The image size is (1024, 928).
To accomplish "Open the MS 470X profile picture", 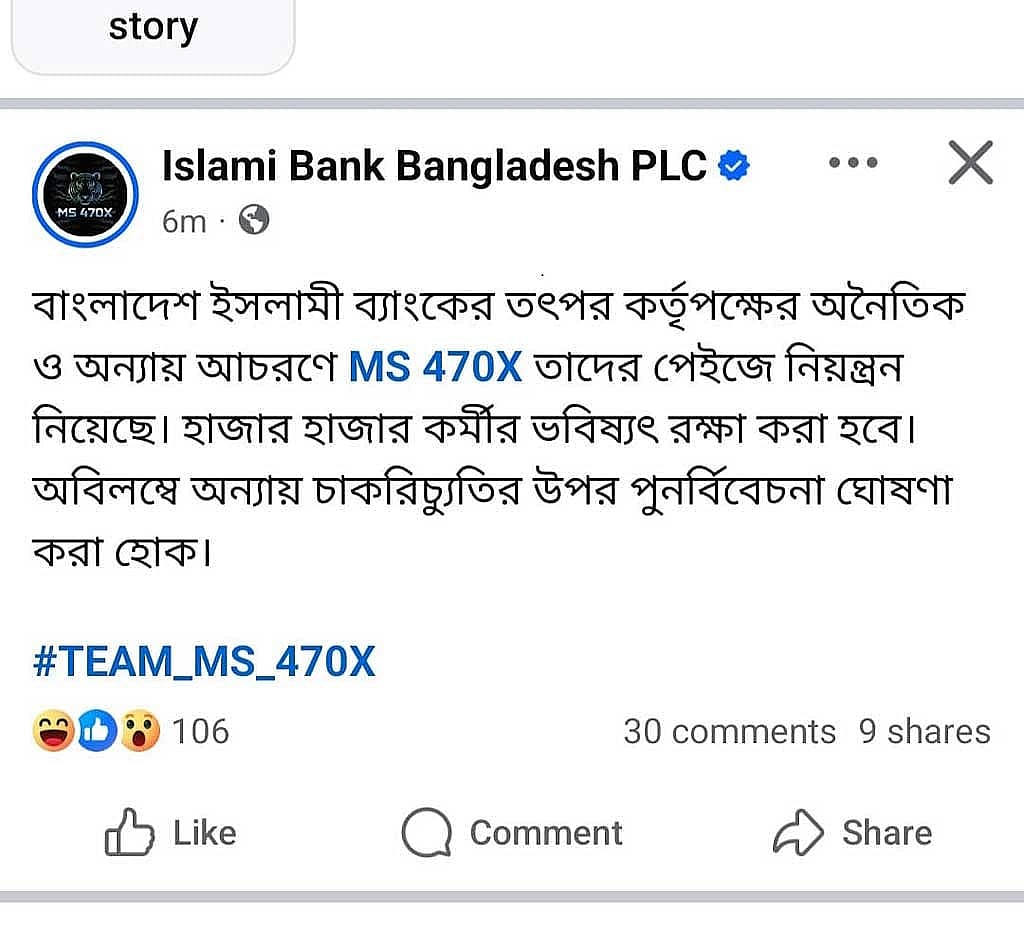I will tap(85, 194).
